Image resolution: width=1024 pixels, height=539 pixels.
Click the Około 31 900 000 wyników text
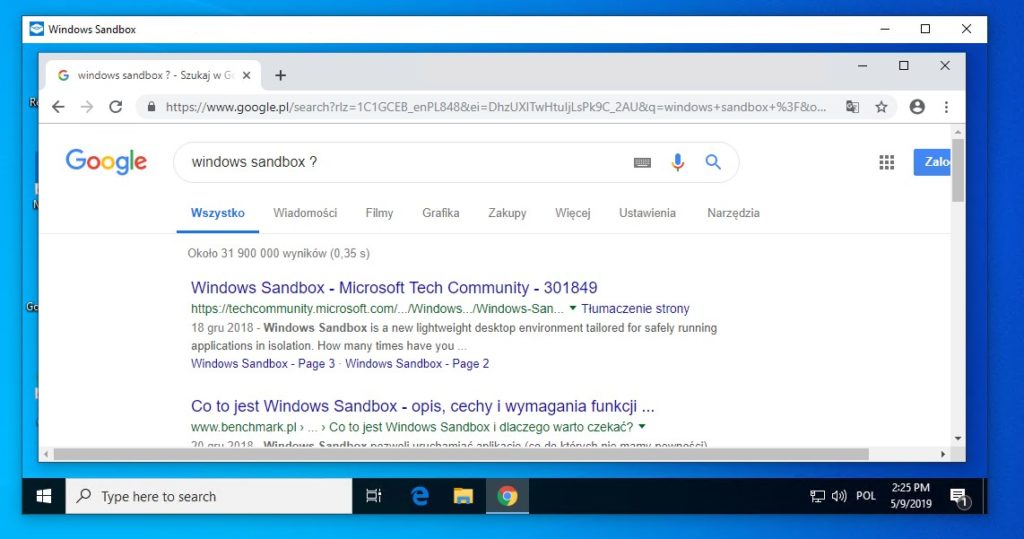(x=278, y=253)
